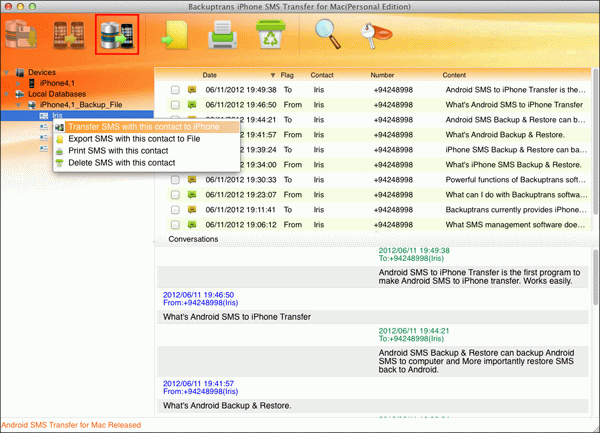This screenshot has height=433, width=600.
Task: Click the conversation timestamp 2012/06/11 19:44:21
Action: pyautogui.click(x=414, y=331)
